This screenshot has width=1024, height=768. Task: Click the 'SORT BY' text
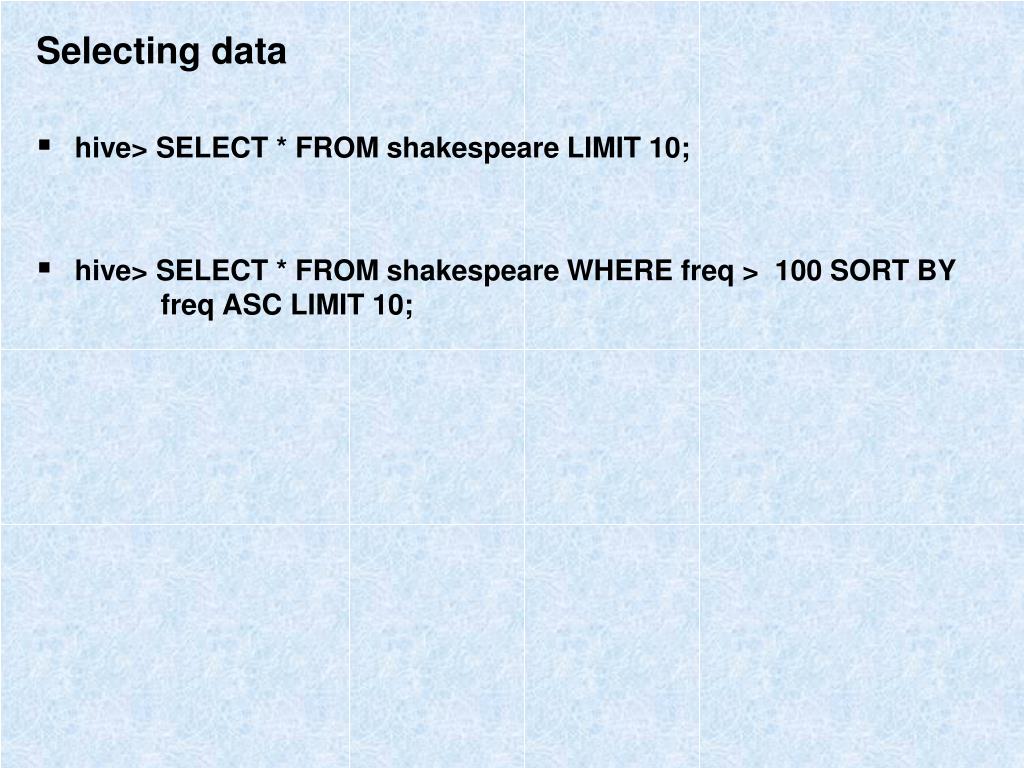pyautogui.click(x=892, y=270)
